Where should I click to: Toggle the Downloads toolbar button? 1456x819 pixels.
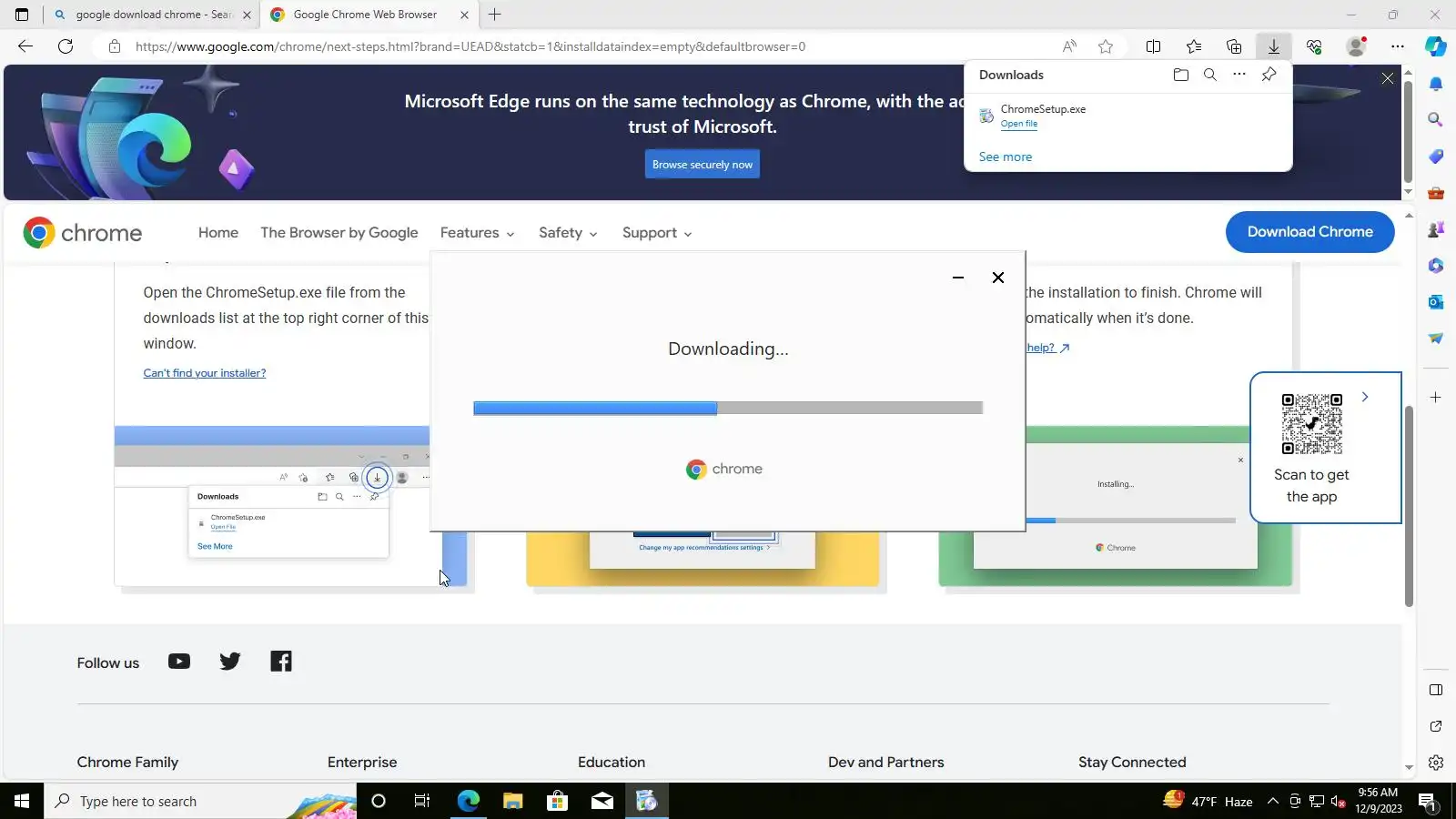[1274, 46]
